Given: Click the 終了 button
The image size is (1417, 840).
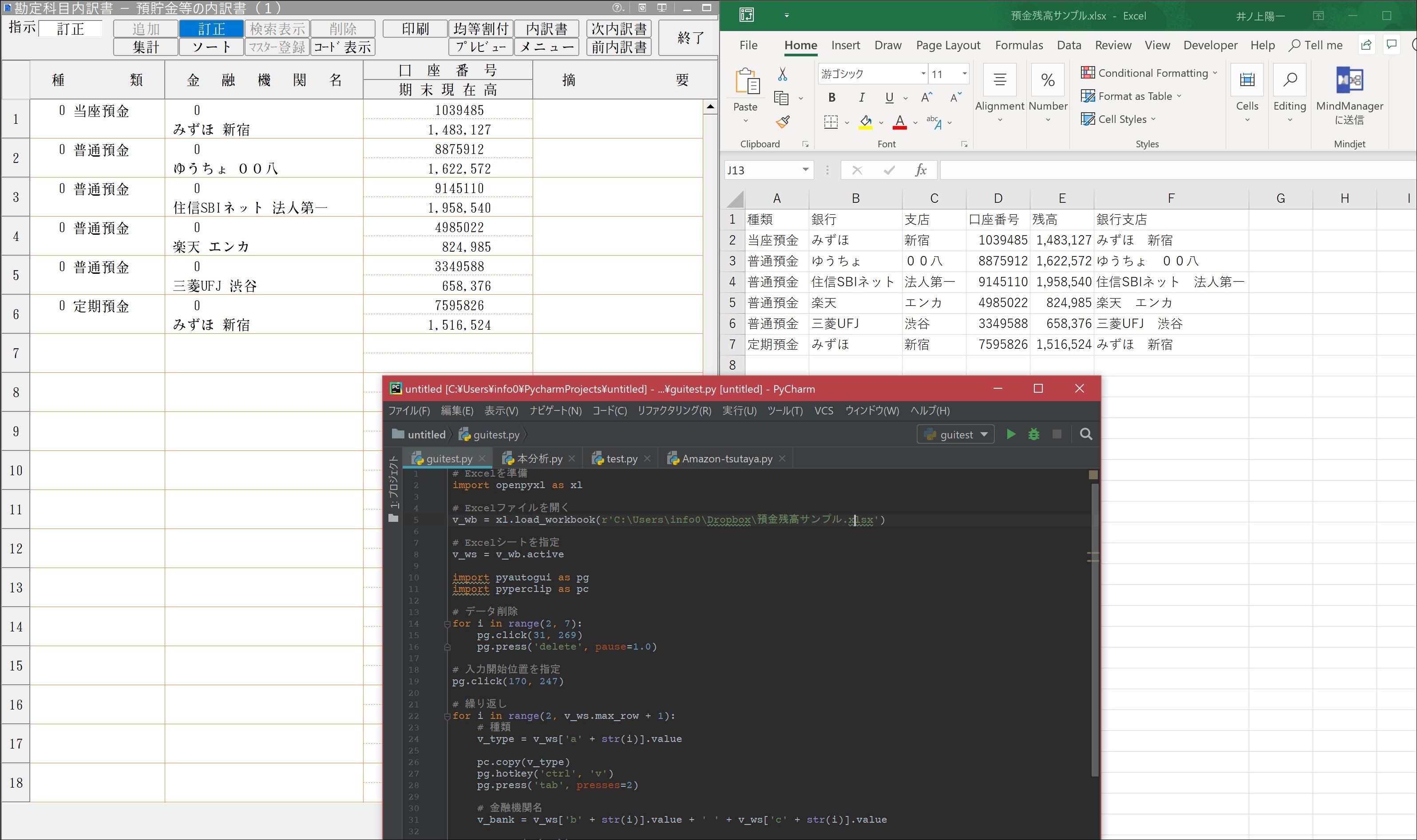Looking at the screenshot, I should [691, 38].
